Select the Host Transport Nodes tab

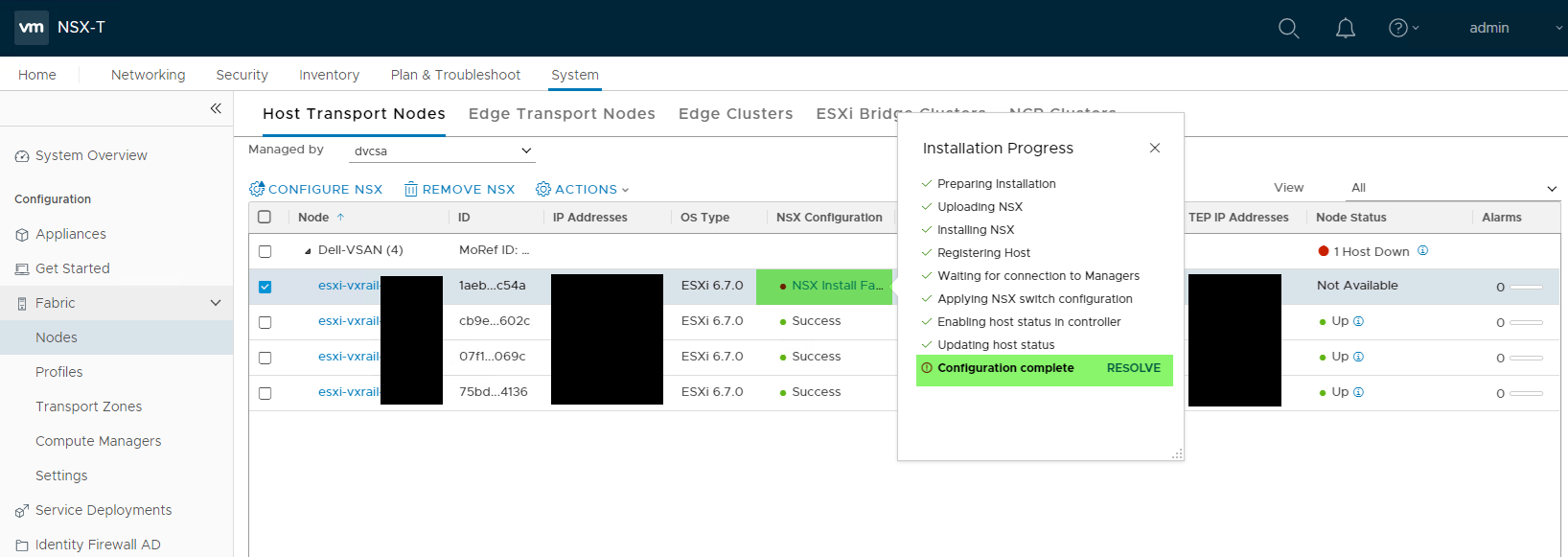pos(355,113)
